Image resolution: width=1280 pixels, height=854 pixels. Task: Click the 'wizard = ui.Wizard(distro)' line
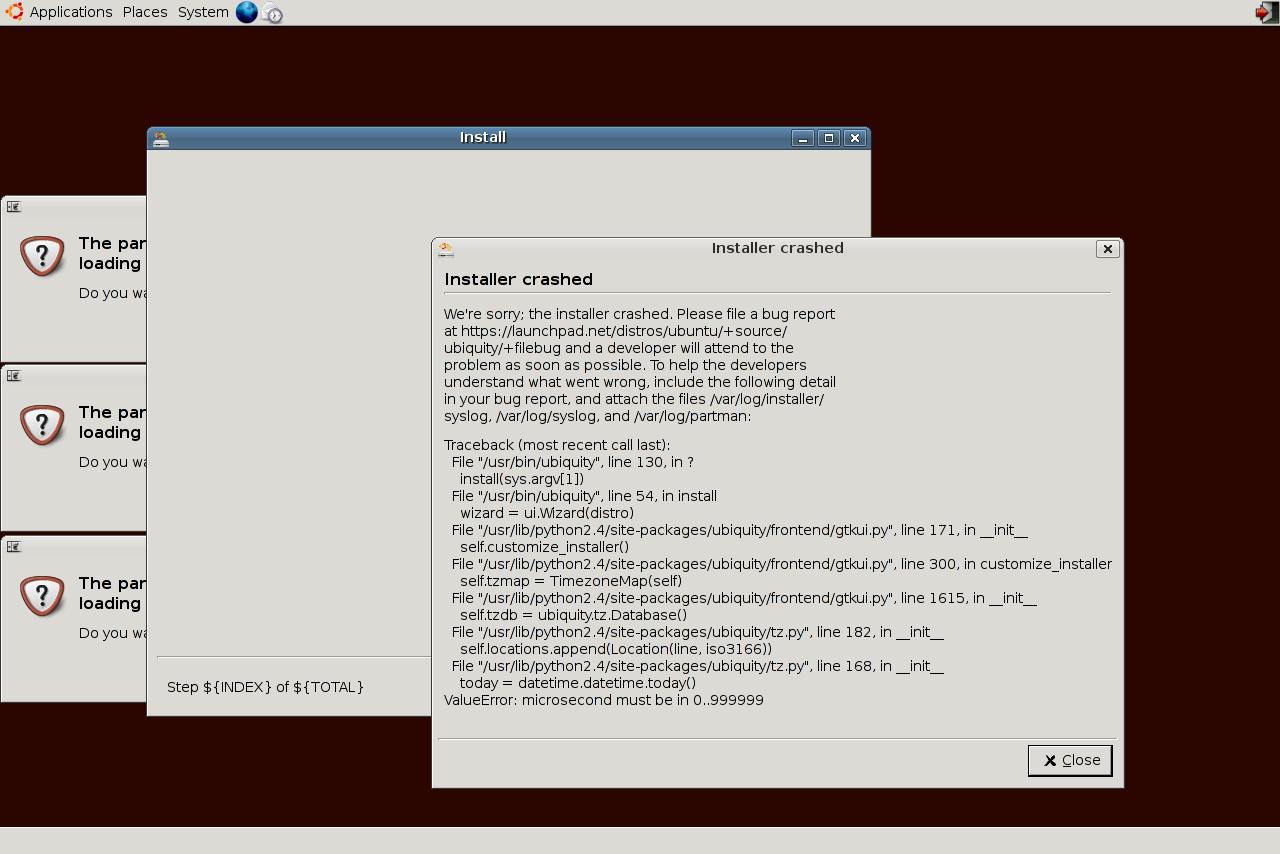click(547, 514)
